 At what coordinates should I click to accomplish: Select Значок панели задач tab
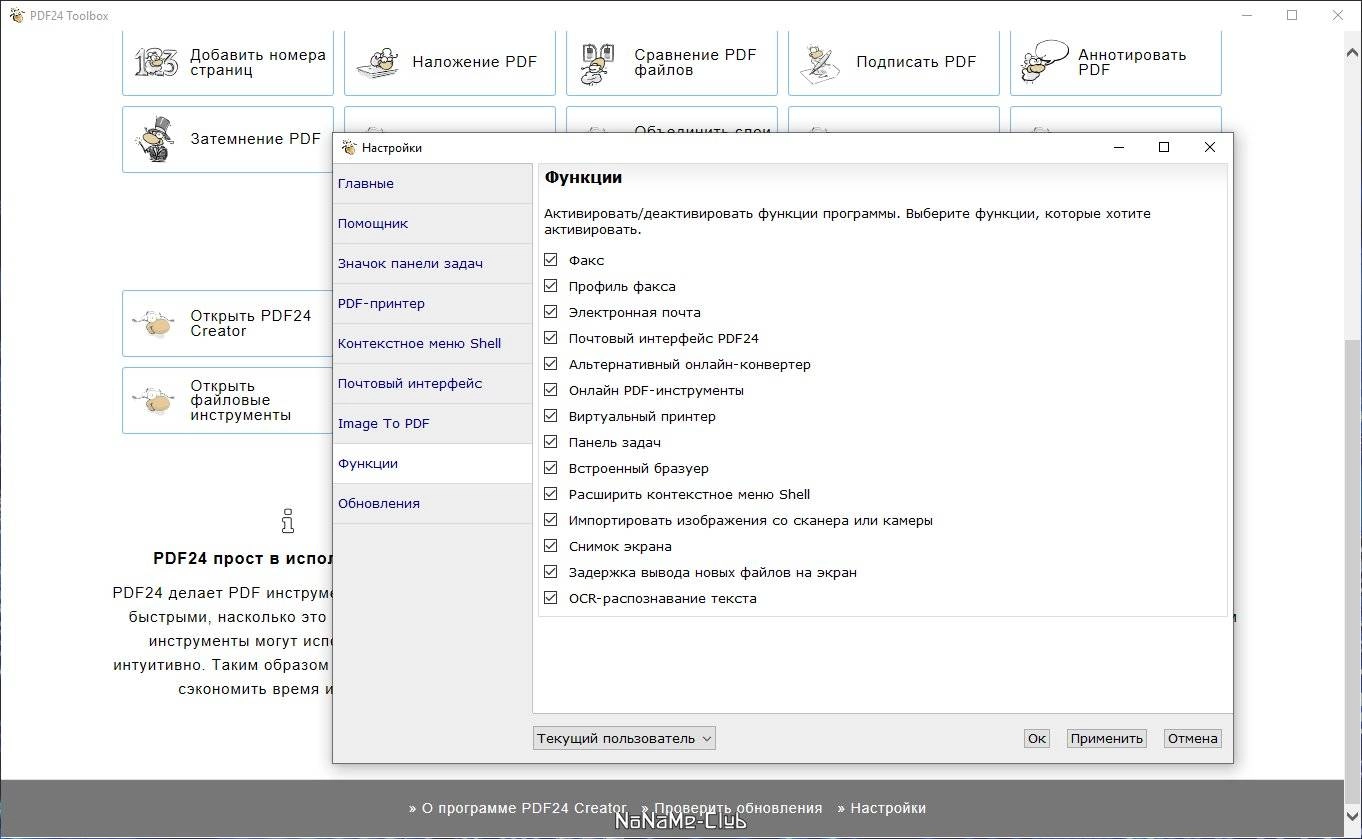(x=432, y=264)
